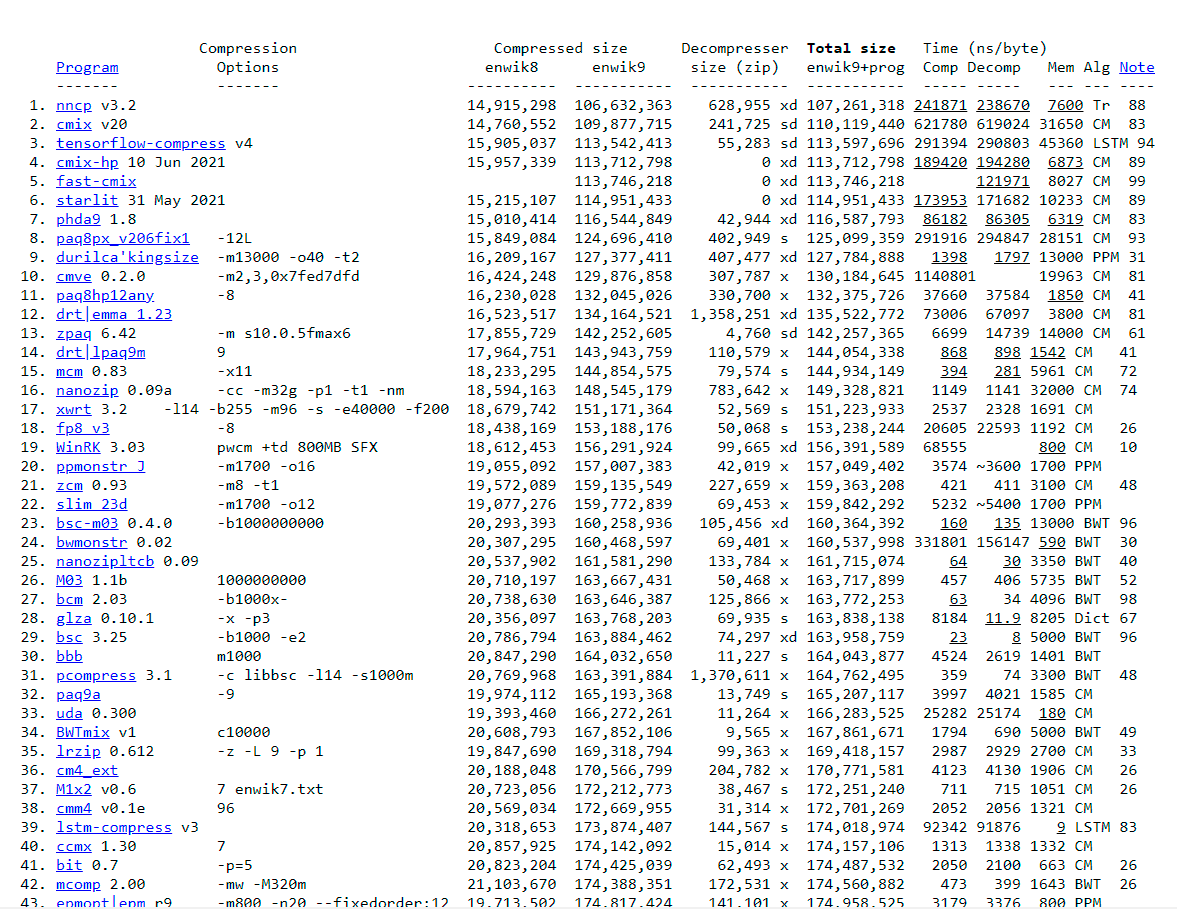Screen dimensions: 1177x909
Task: Select the Total size bold header
Action: 850,48
